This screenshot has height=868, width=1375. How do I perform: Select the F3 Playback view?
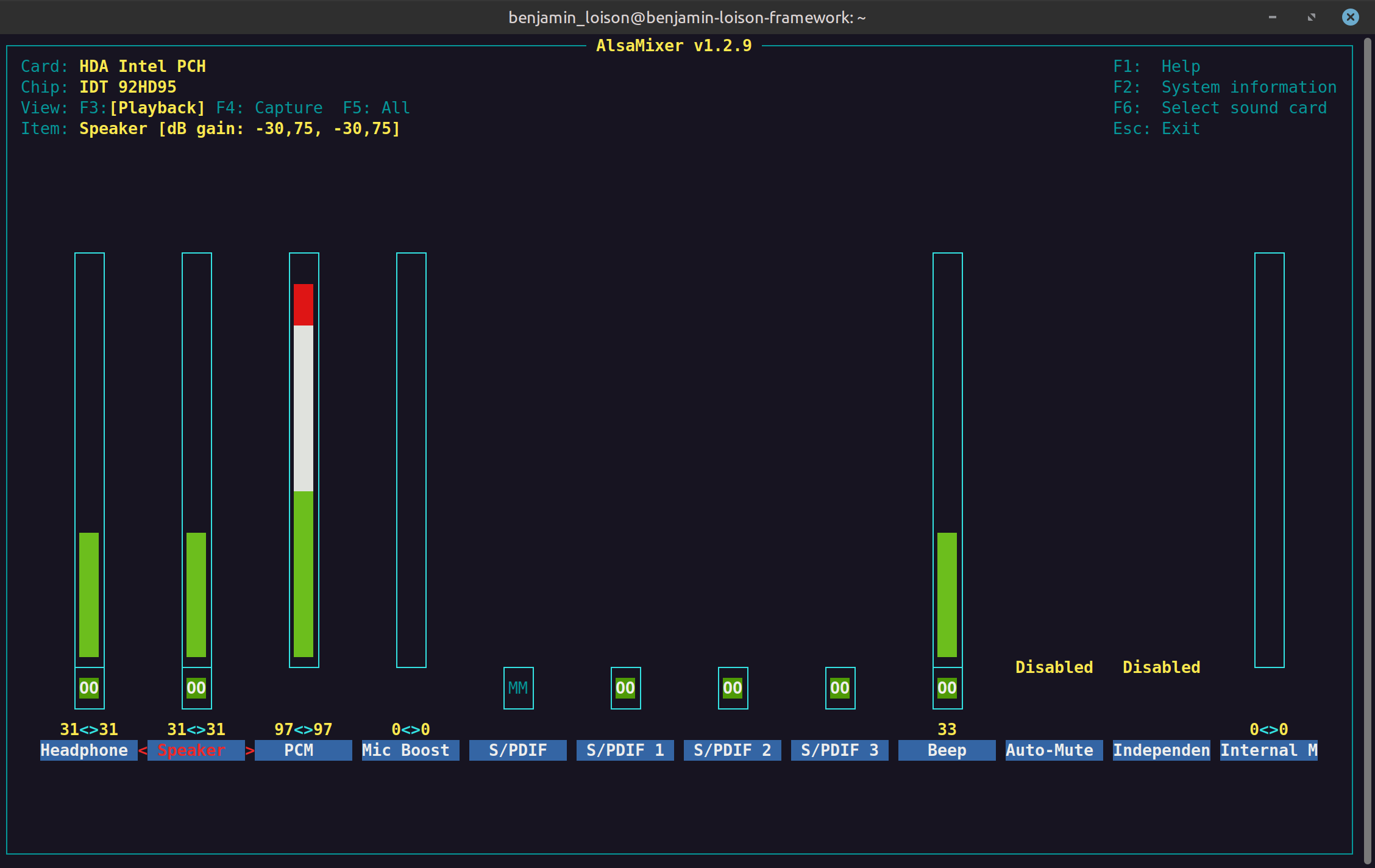[157, 108]
